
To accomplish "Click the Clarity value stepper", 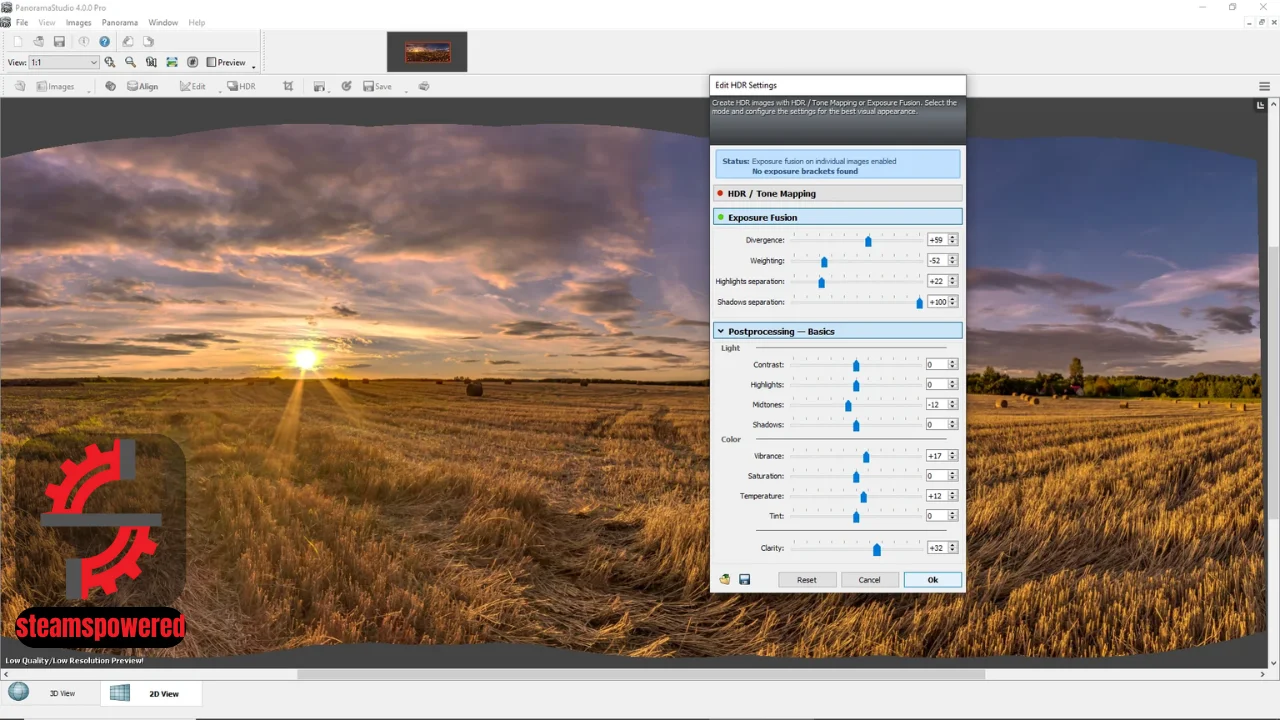I will click(952, 548).
